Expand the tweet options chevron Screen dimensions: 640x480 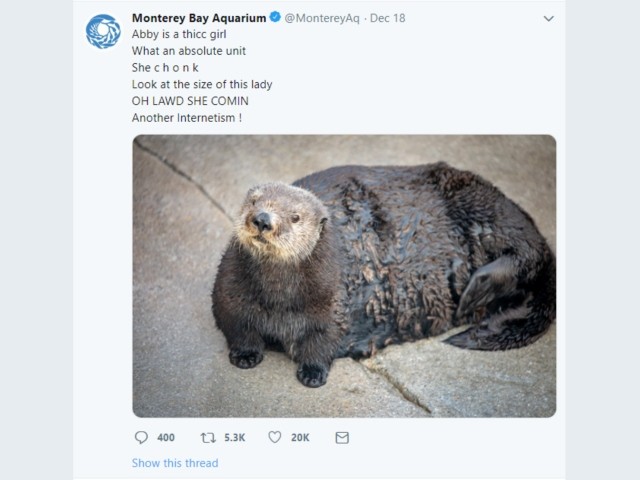549,18
